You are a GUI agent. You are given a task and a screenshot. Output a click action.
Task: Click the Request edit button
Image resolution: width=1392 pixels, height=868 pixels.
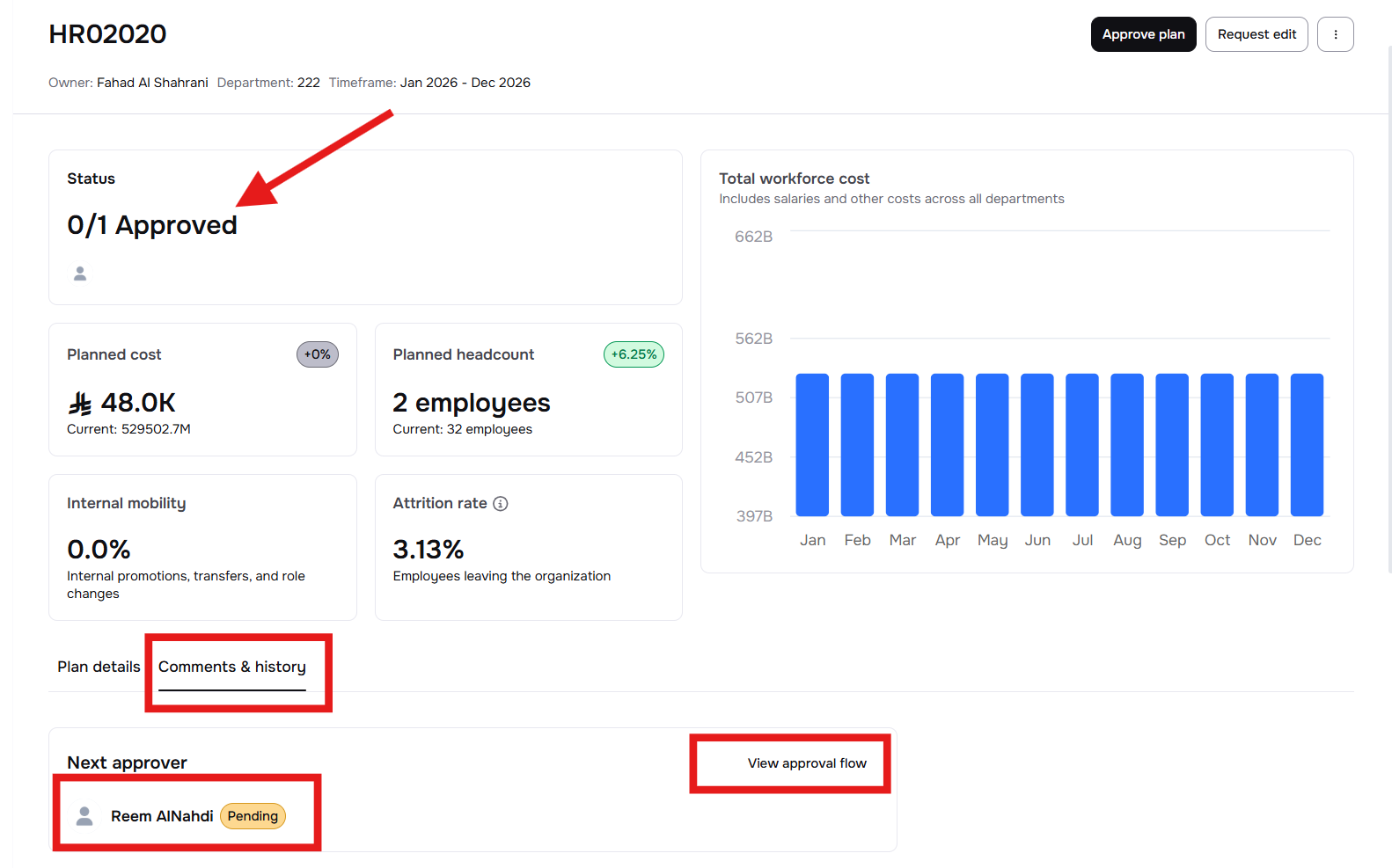(x=1256, y=34)
